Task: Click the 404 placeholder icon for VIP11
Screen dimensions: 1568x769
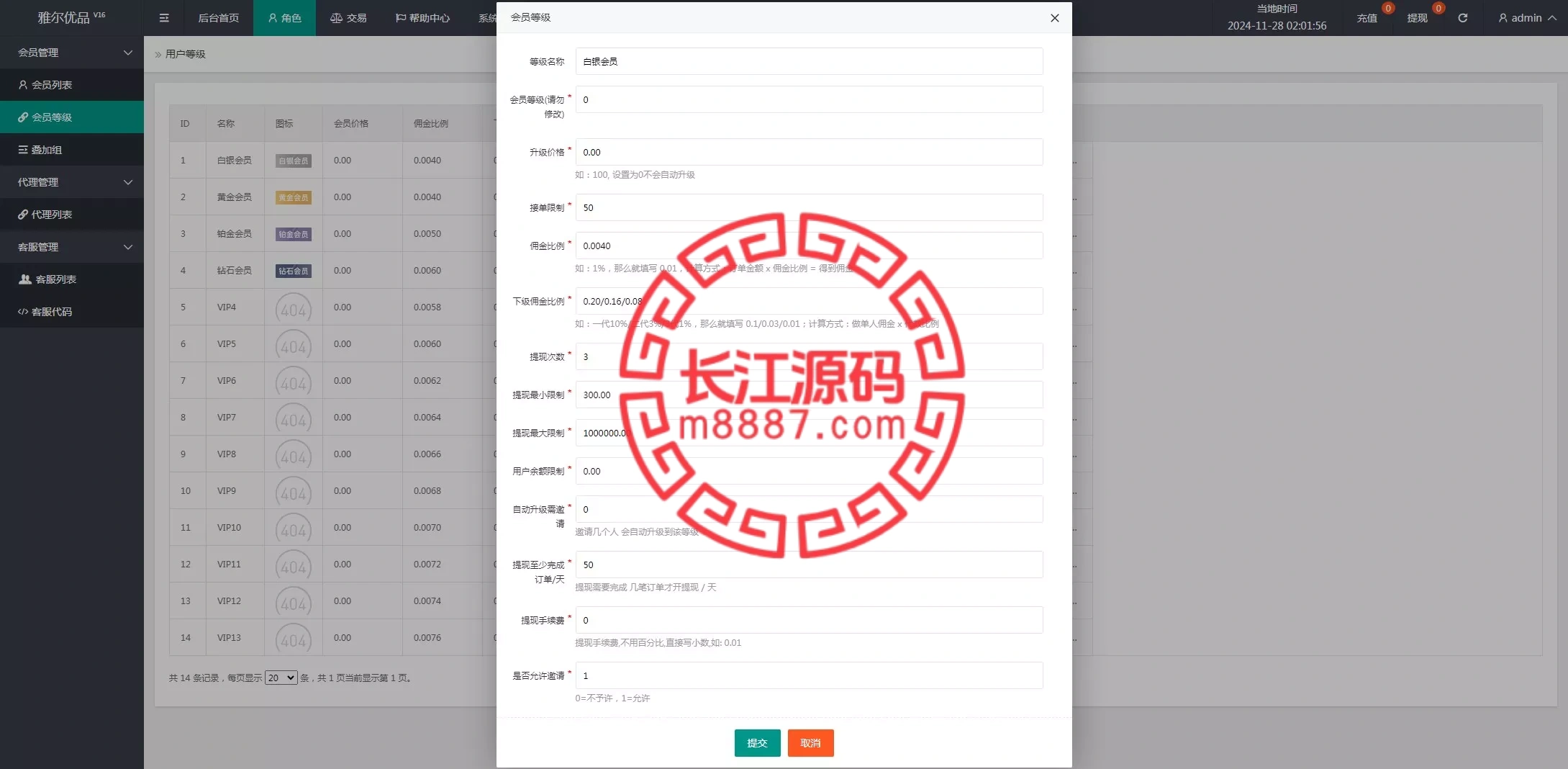Action: [x=294, y=565]
